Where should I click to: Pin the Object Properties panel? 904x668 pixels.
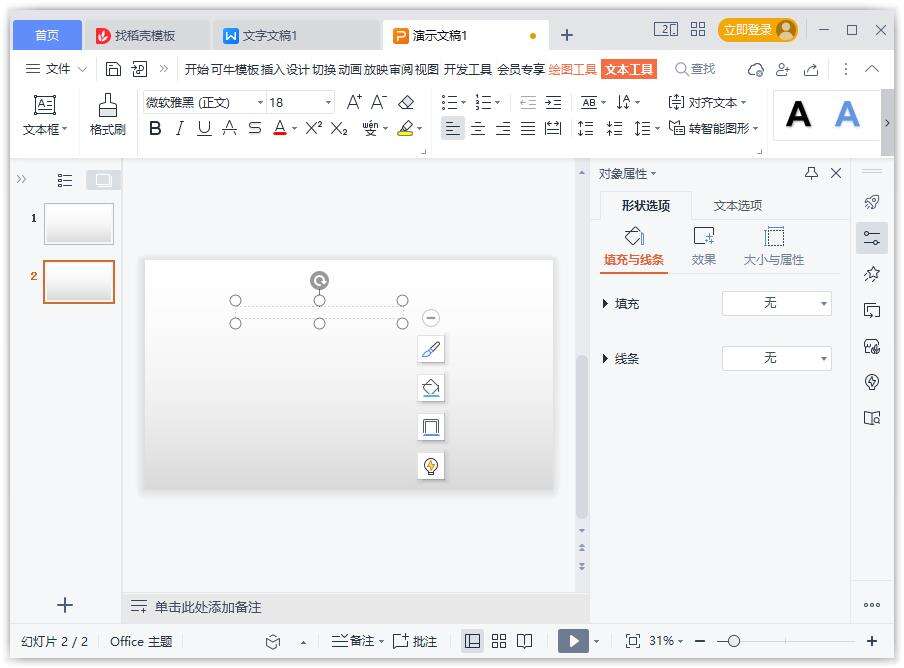tap(811, 173)
